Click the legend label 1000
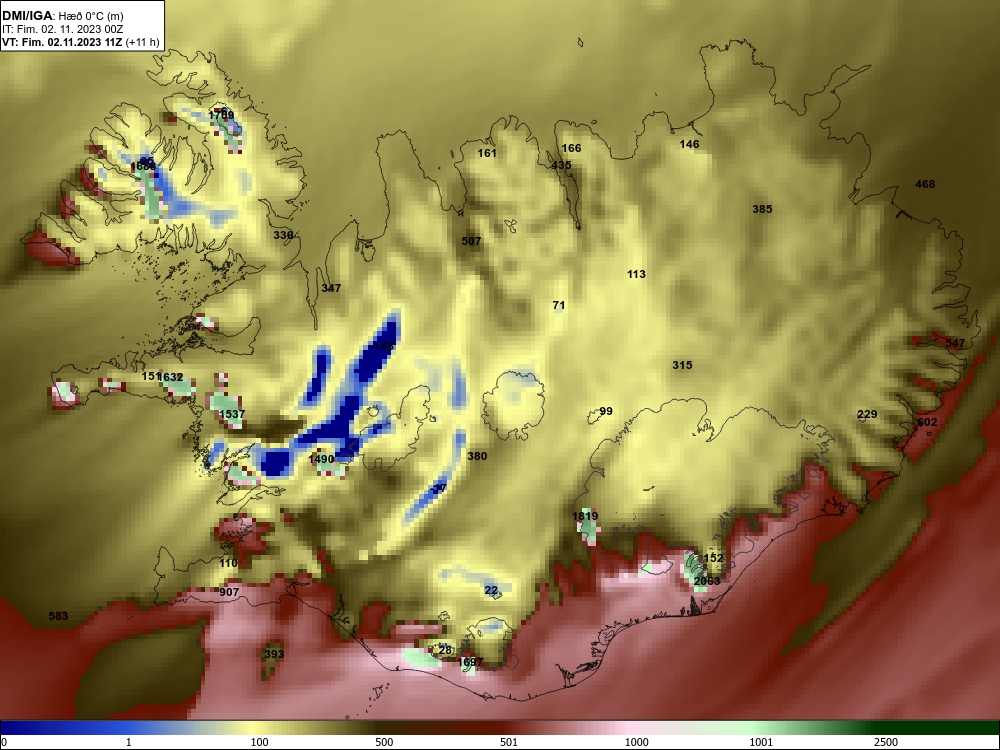The height and width of the screenshot is (750, 1000). tap(636, 742)
